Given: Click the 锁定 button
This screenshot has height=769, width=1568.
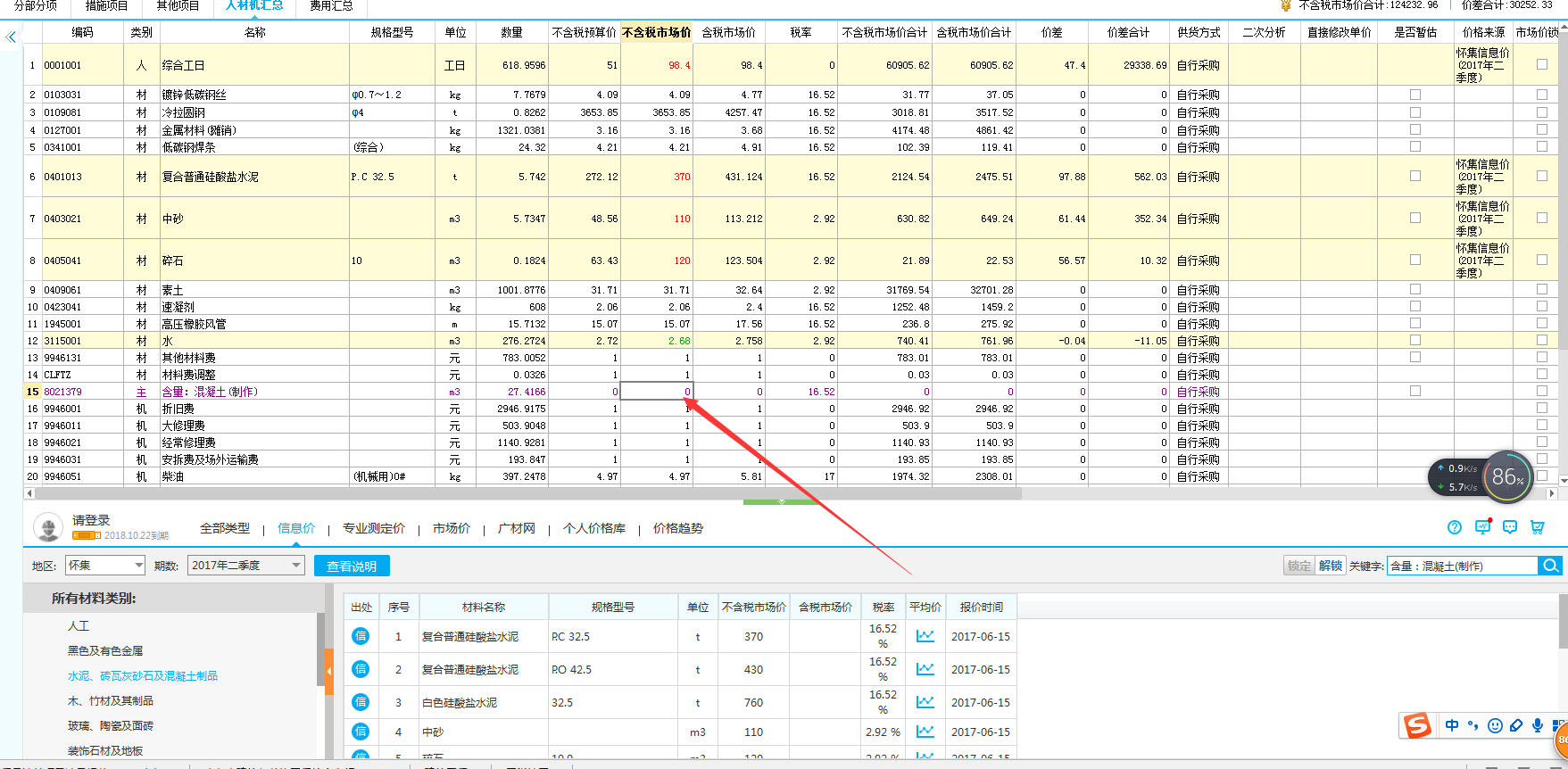Looking at the screenshot, I should tap(1299, 566).
